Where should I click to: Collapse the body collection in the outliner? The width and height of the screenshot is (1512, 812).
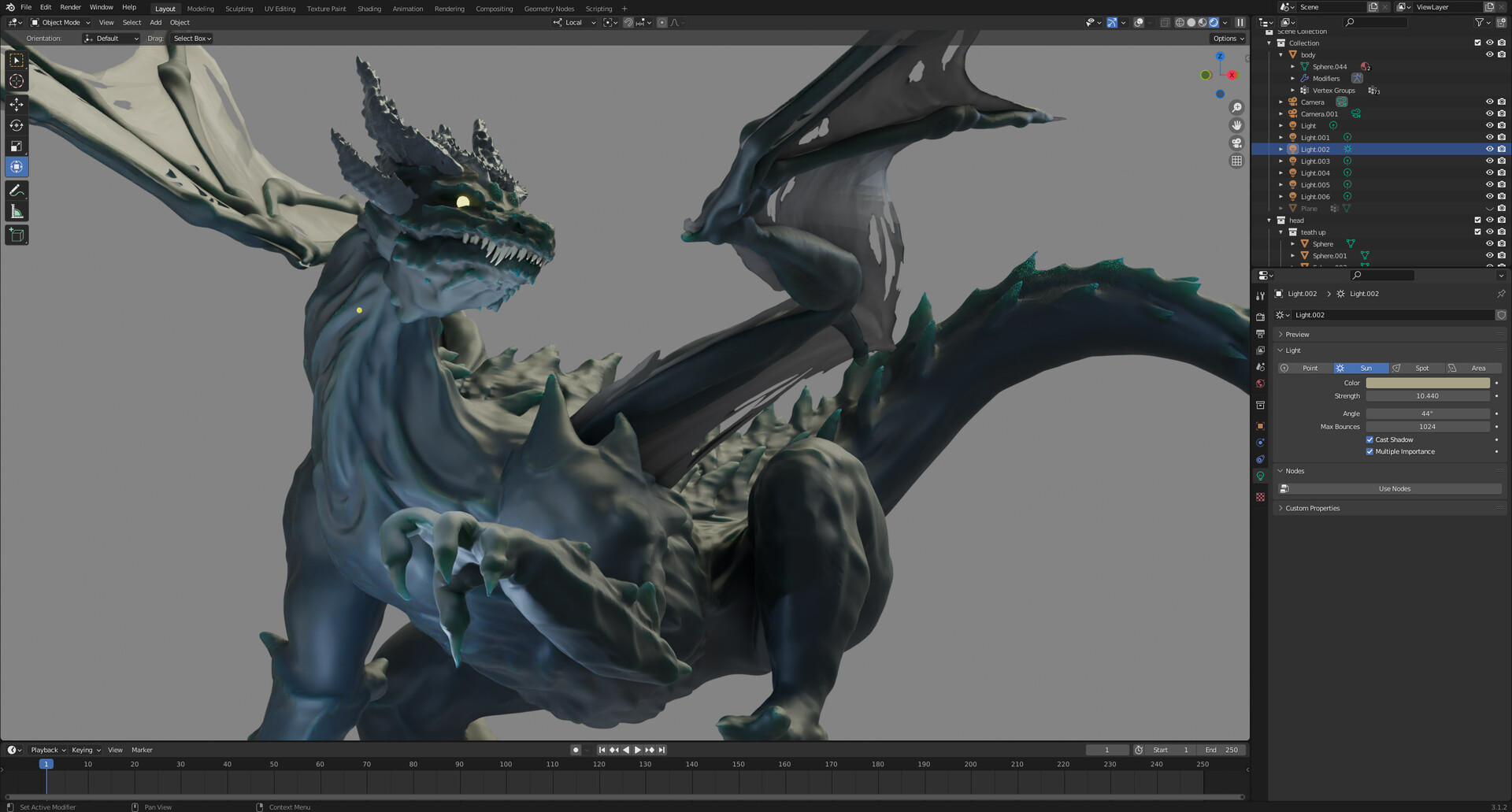coord(1282,54)
